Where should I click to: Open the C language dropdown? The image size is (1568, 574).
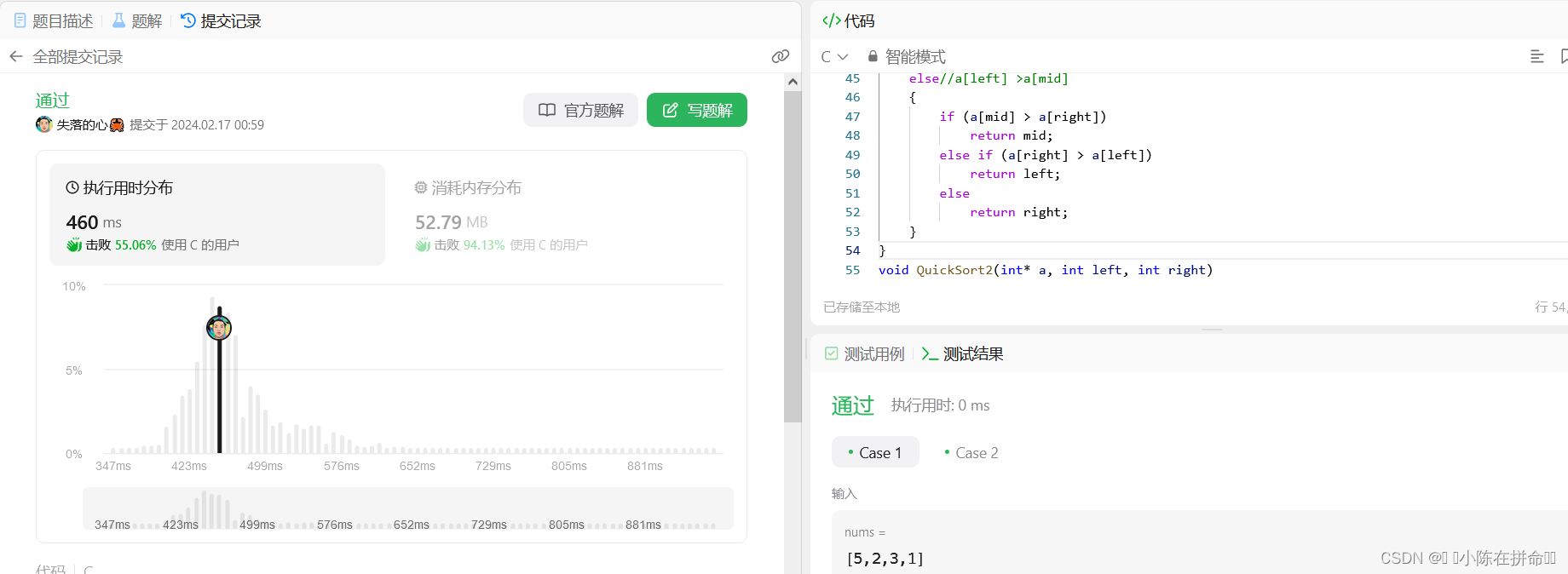click(x=834, y=57)
